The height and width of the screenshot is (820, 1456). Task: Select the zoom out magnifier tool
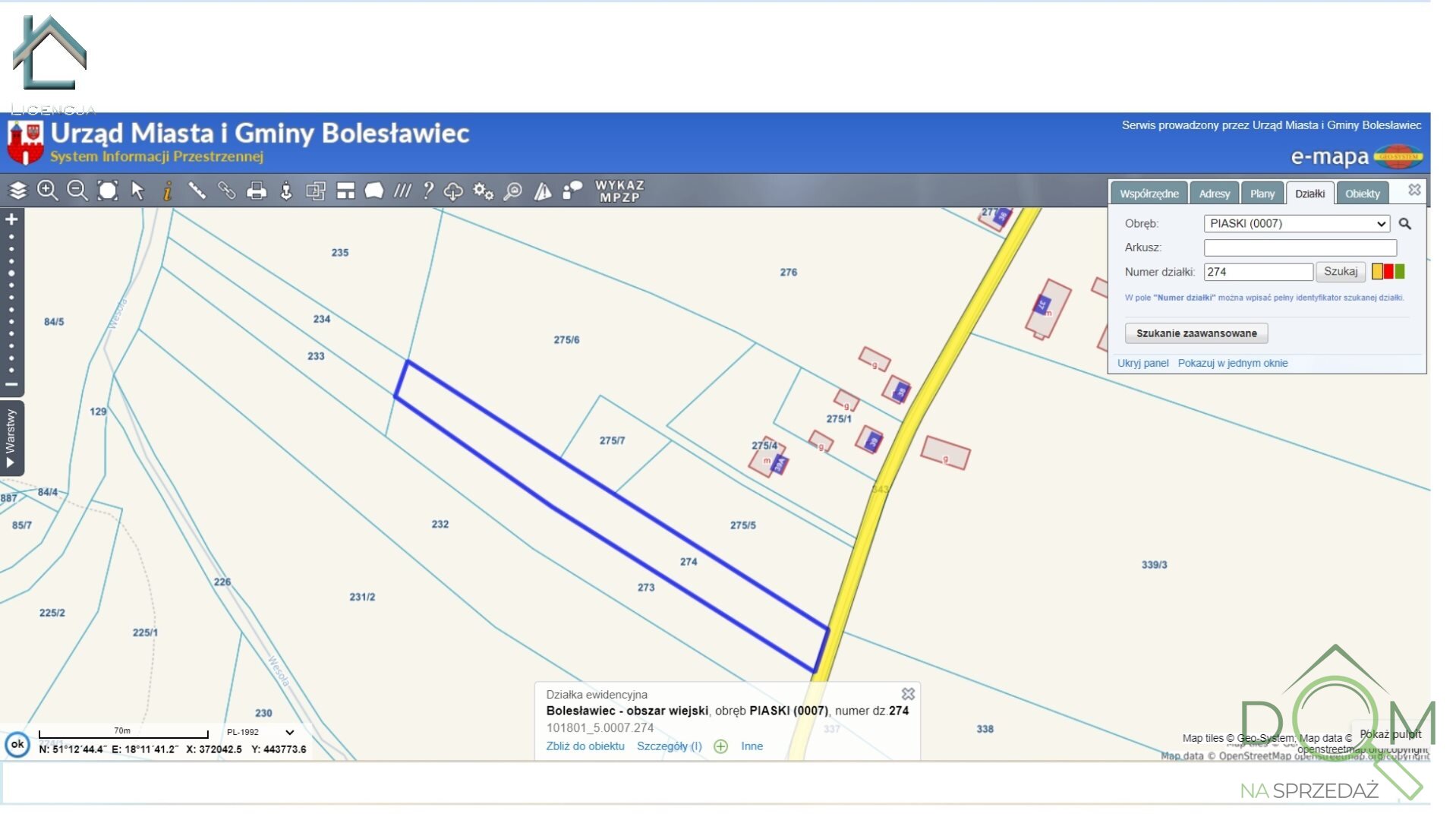(77, 191)
